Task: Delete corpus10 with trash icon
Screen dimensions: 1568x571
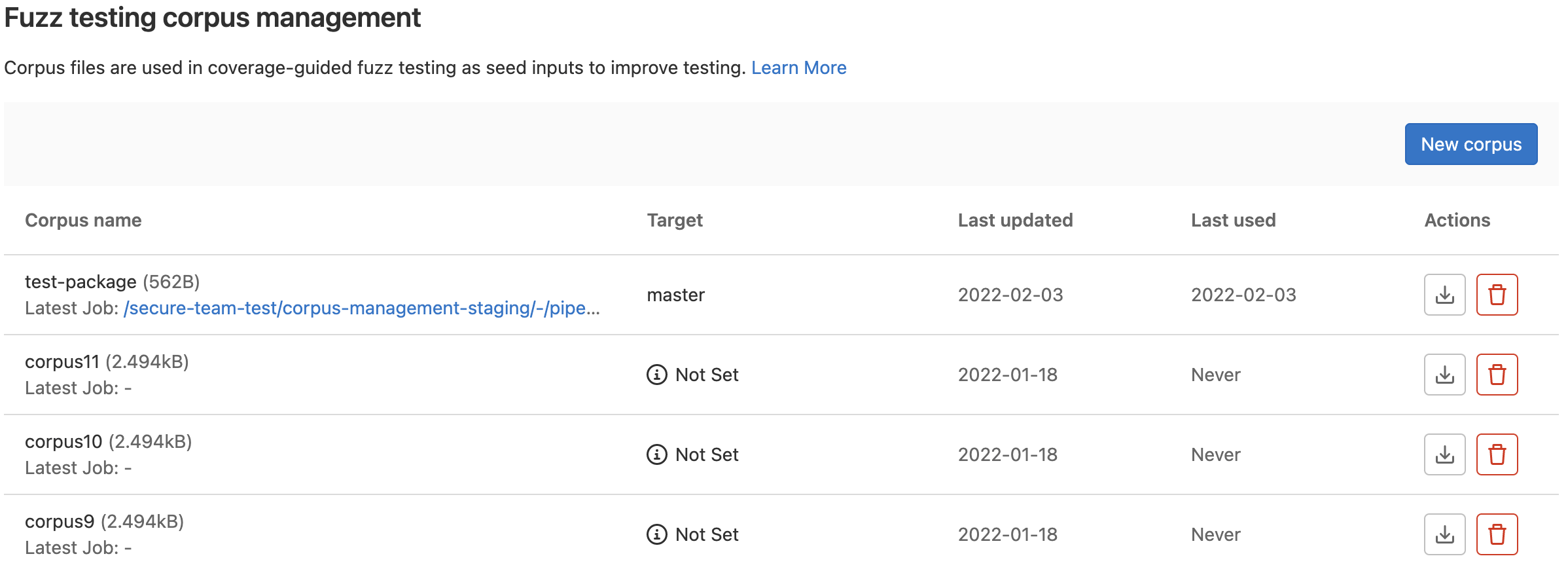Action: coord(1497,454)
